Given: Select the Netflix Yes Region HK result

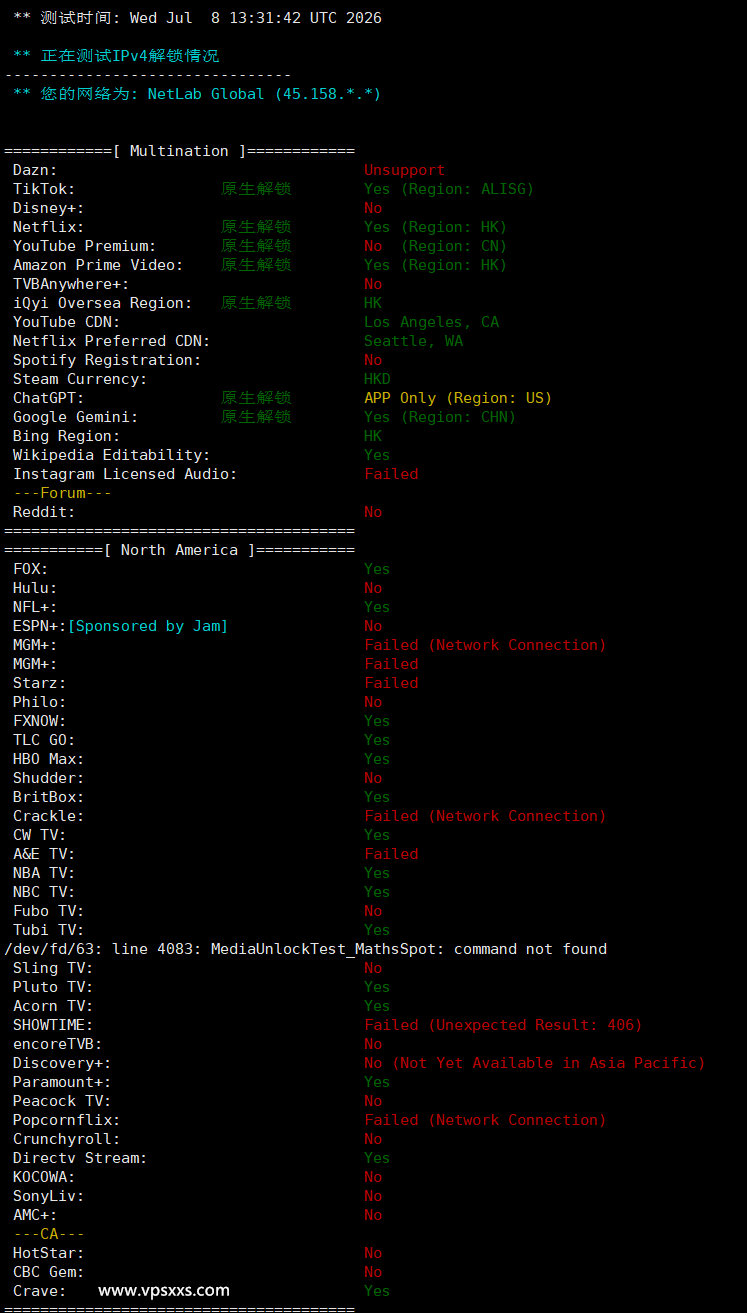Looking at the screenshot, I should [x=436, y=227].
